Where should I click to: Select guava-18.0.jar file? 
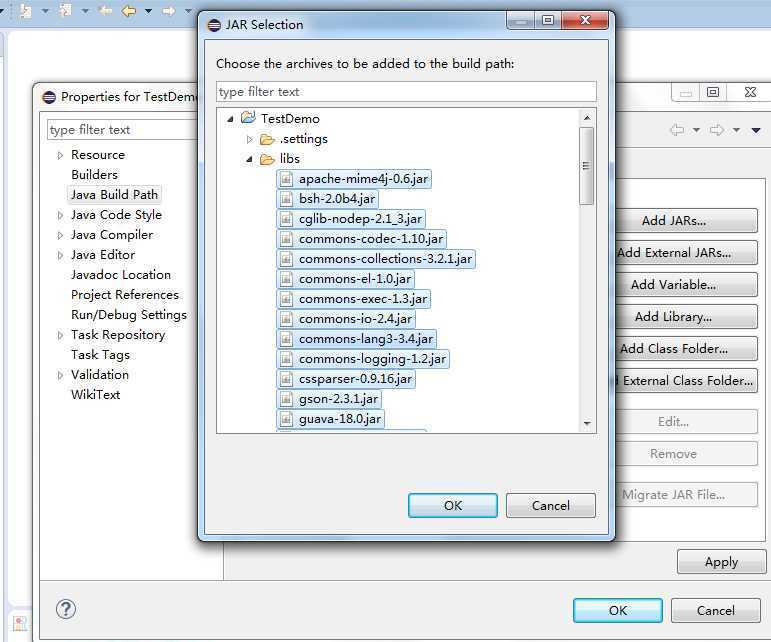click(330, 419)
